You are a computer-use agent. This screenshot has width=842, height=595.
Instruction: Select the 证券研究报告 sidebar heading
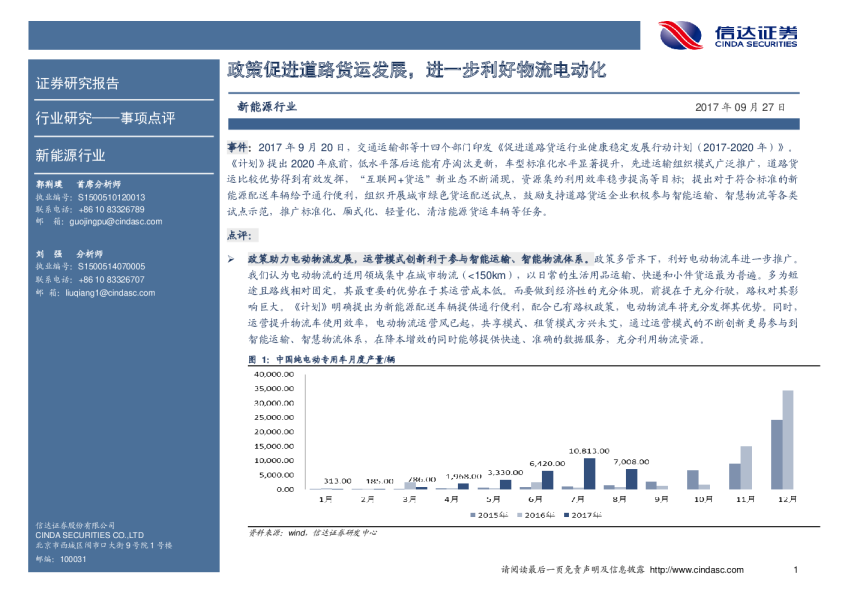pos(77,83)
